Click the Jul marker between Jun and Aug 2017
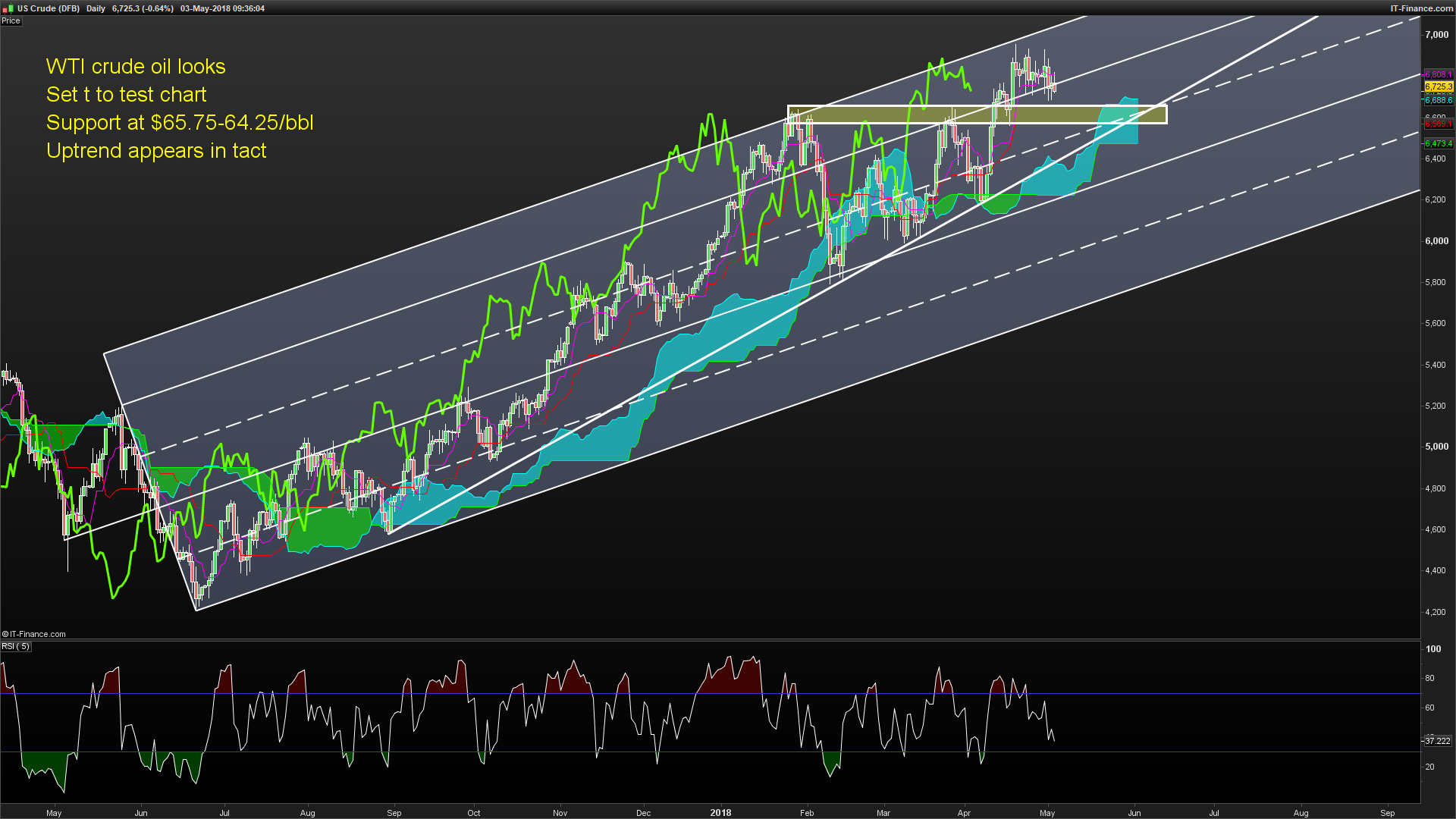The image size is (1456, 819). 224,813
